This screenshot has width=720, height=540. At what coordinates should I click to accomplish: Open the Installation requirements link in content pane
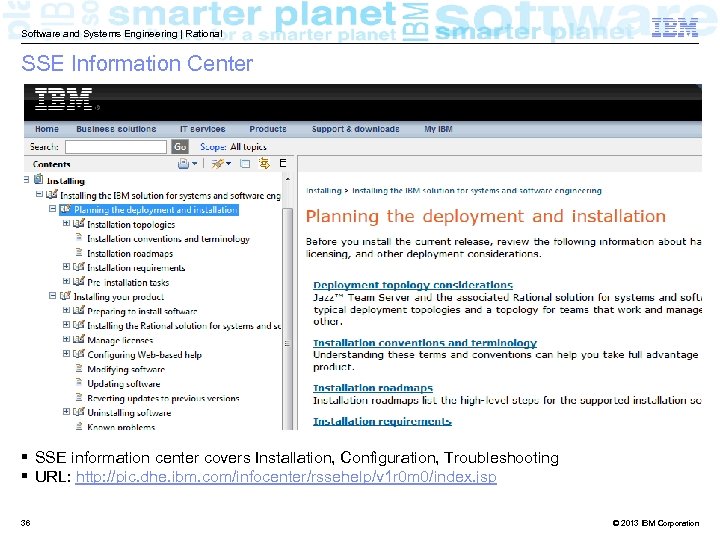(382, 421)
